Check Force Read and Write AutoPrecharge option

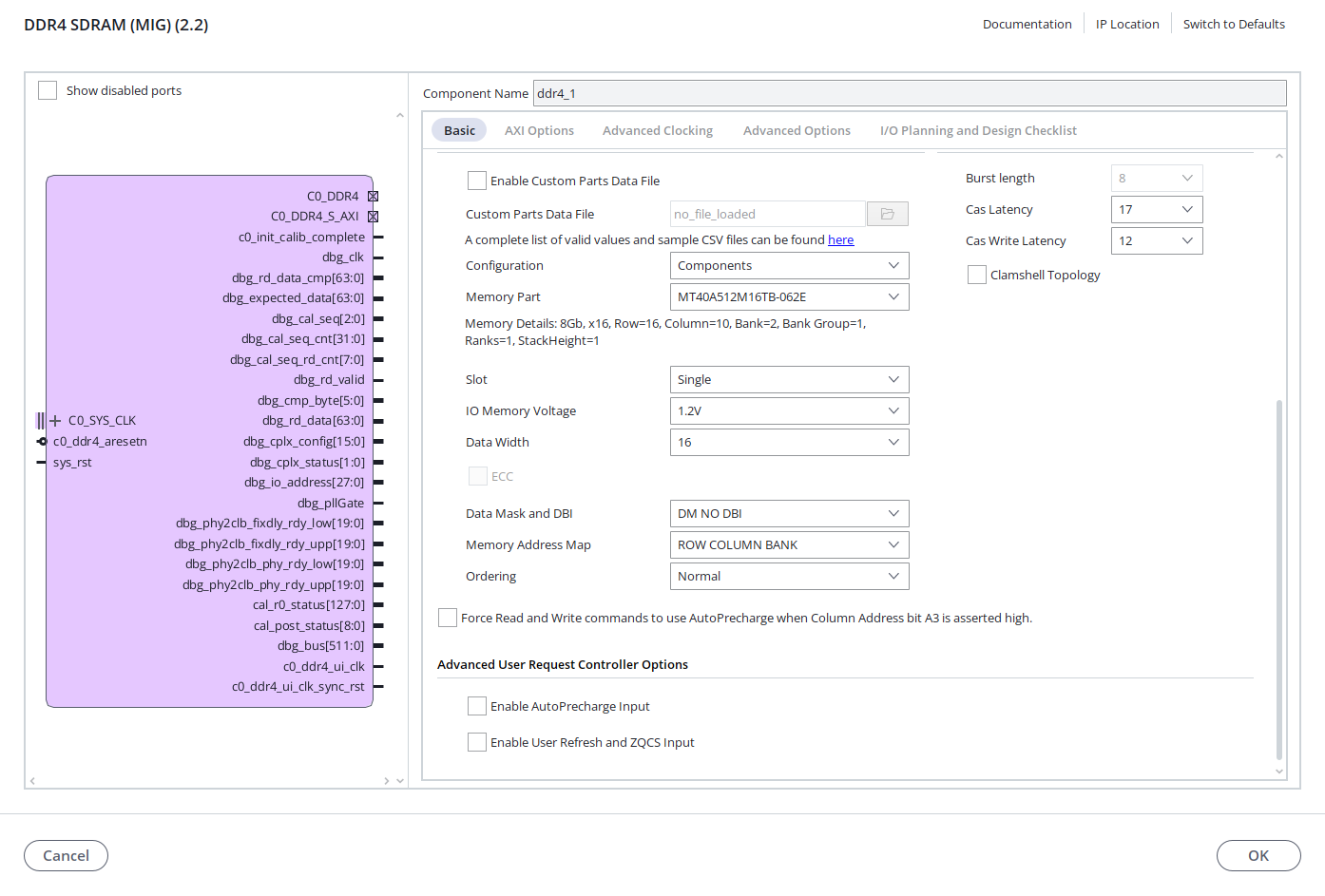coord(448,618)
